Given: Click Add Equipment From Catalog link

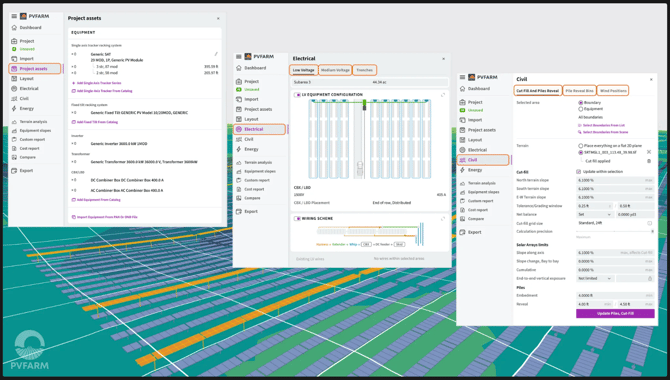Looking at the screenshot, I should [x=96, y=200].
